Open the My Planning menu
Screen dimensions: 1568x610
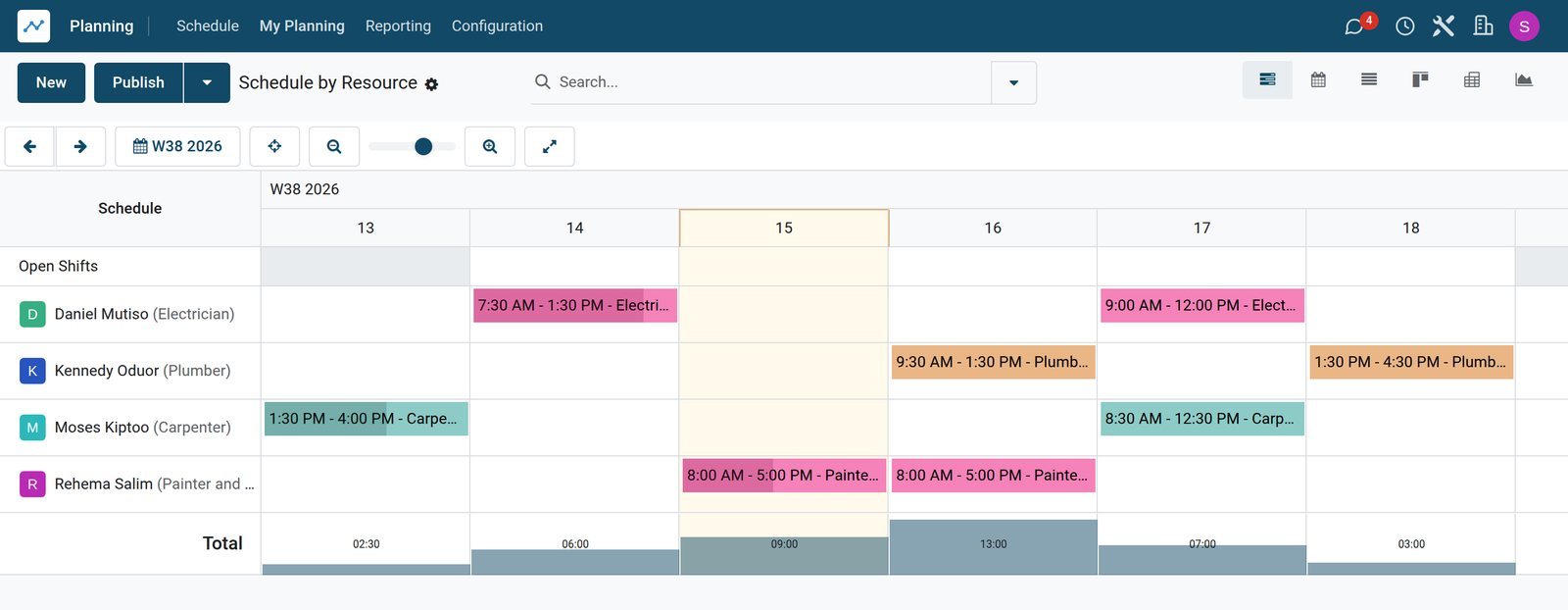[x=302, y=25]
